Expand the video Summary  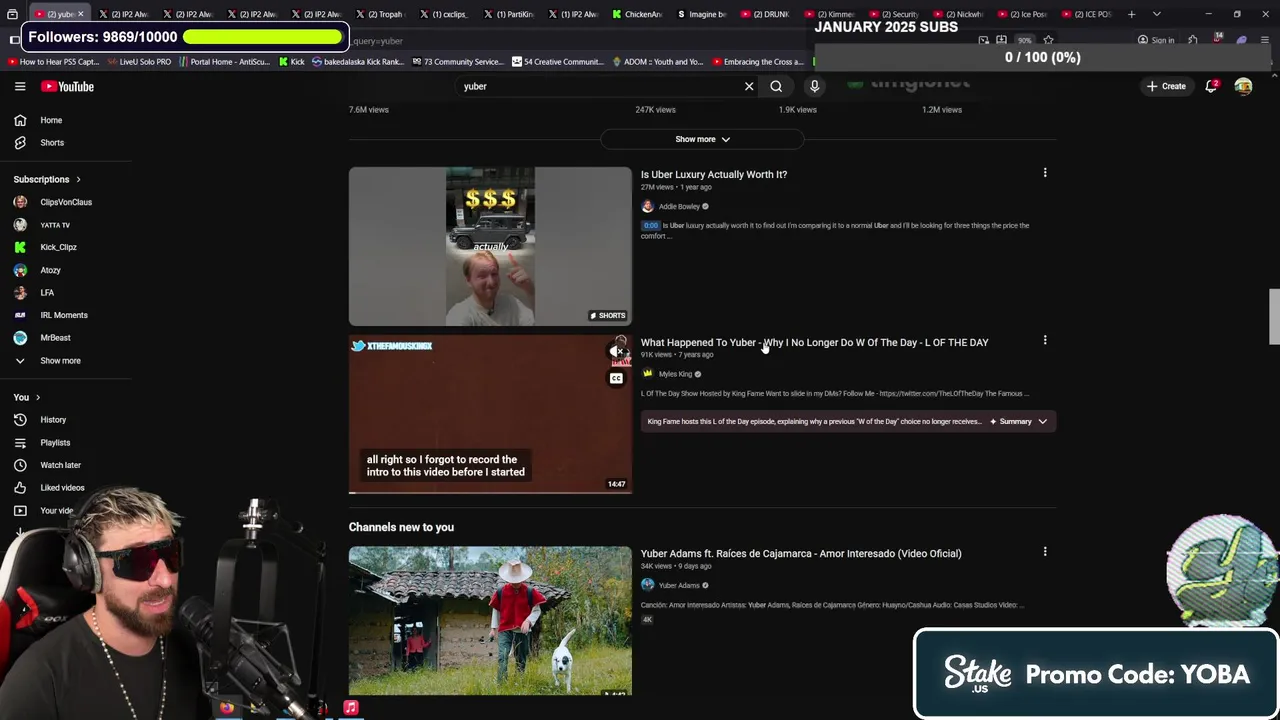pos(1018,422)
